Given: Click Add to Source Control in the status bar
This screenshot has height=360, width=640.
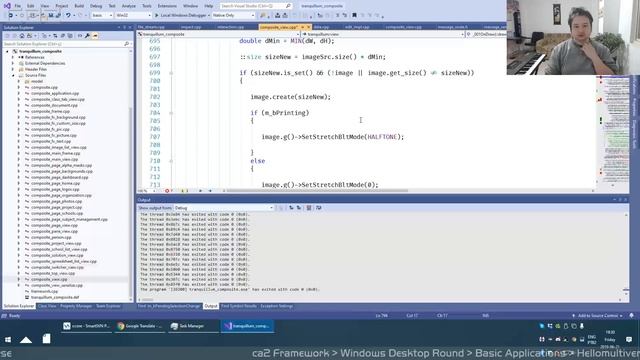Looking at the screenshot, I should click(599, 316).
